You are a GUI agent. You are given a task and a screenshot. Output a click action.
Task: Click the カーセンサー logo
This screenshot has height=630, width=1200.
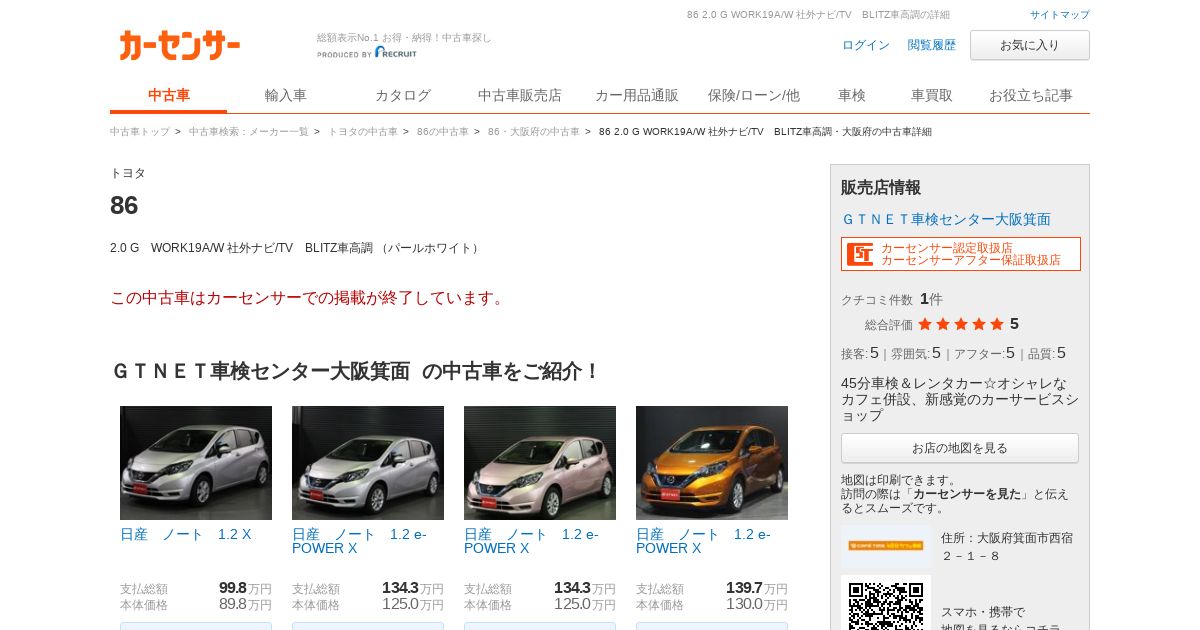click(x=179, y=45)
